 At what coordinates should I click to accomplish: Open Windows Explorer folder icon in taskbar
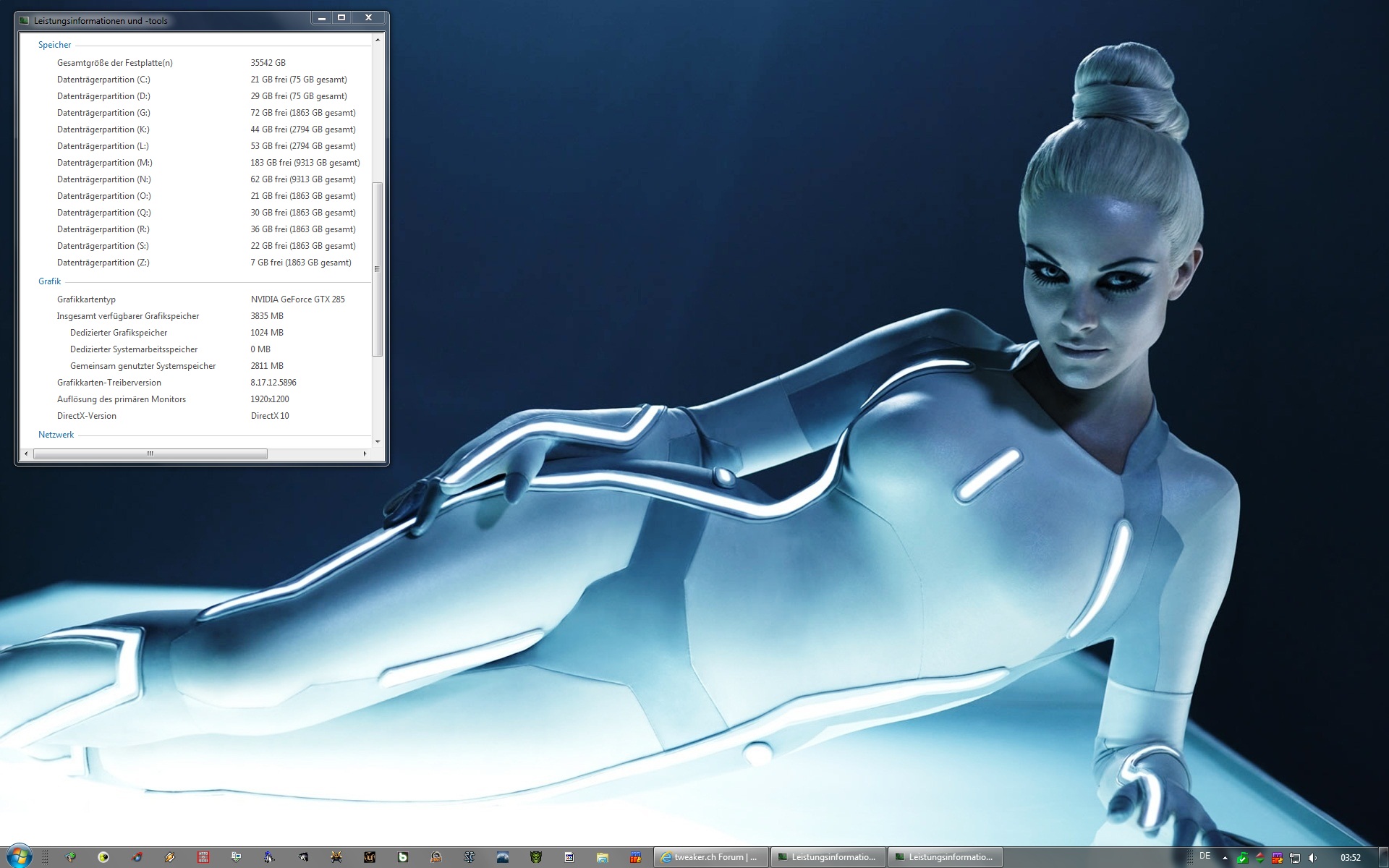[x=602, y=857]
